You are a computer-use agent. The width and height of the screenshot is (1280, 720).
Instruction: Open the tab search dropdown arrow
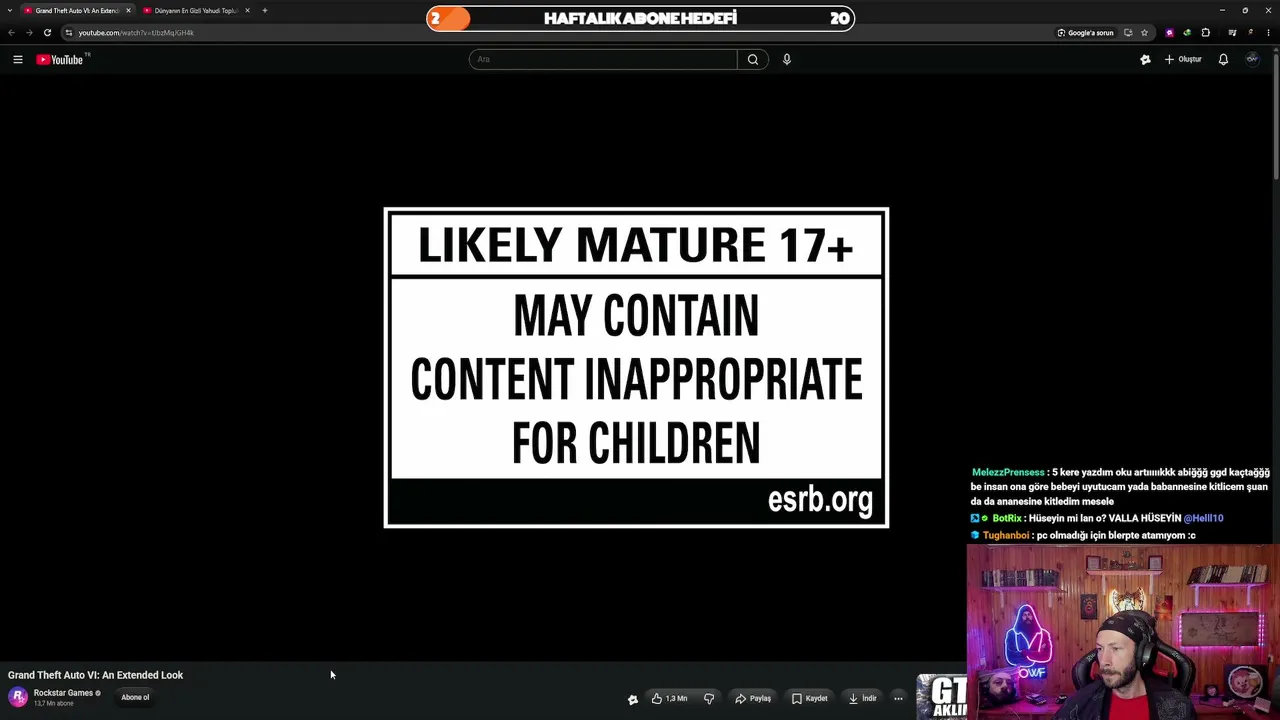[11, 10]
